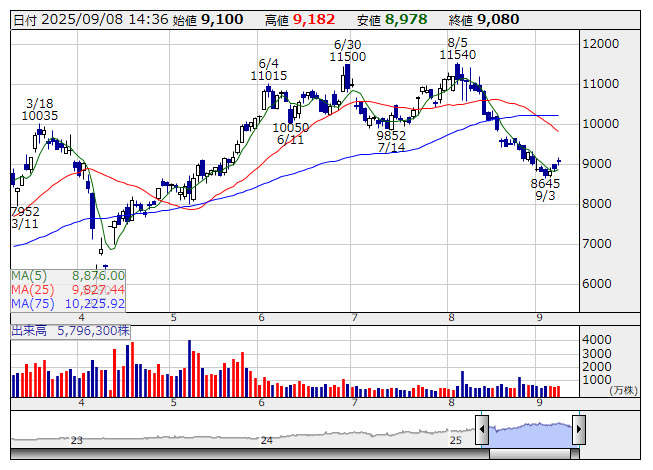Click year 24 in the navigator strip
The height and width of the screenshot is (470, 653).
pos(267,440)
